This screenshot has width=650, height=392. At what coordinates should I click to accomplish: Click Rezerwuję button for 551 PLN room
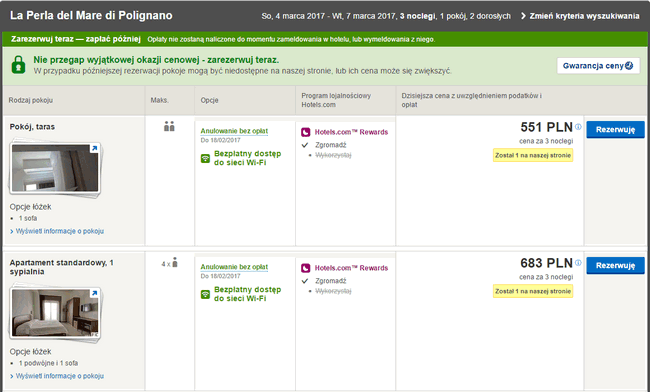pos(615,130)
